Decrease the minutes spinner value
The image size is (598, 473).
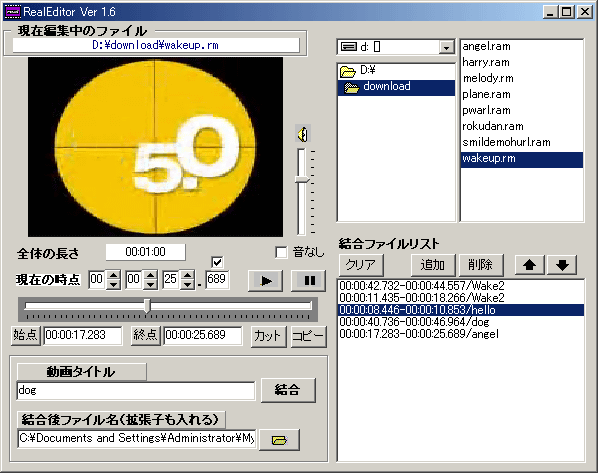150,285
